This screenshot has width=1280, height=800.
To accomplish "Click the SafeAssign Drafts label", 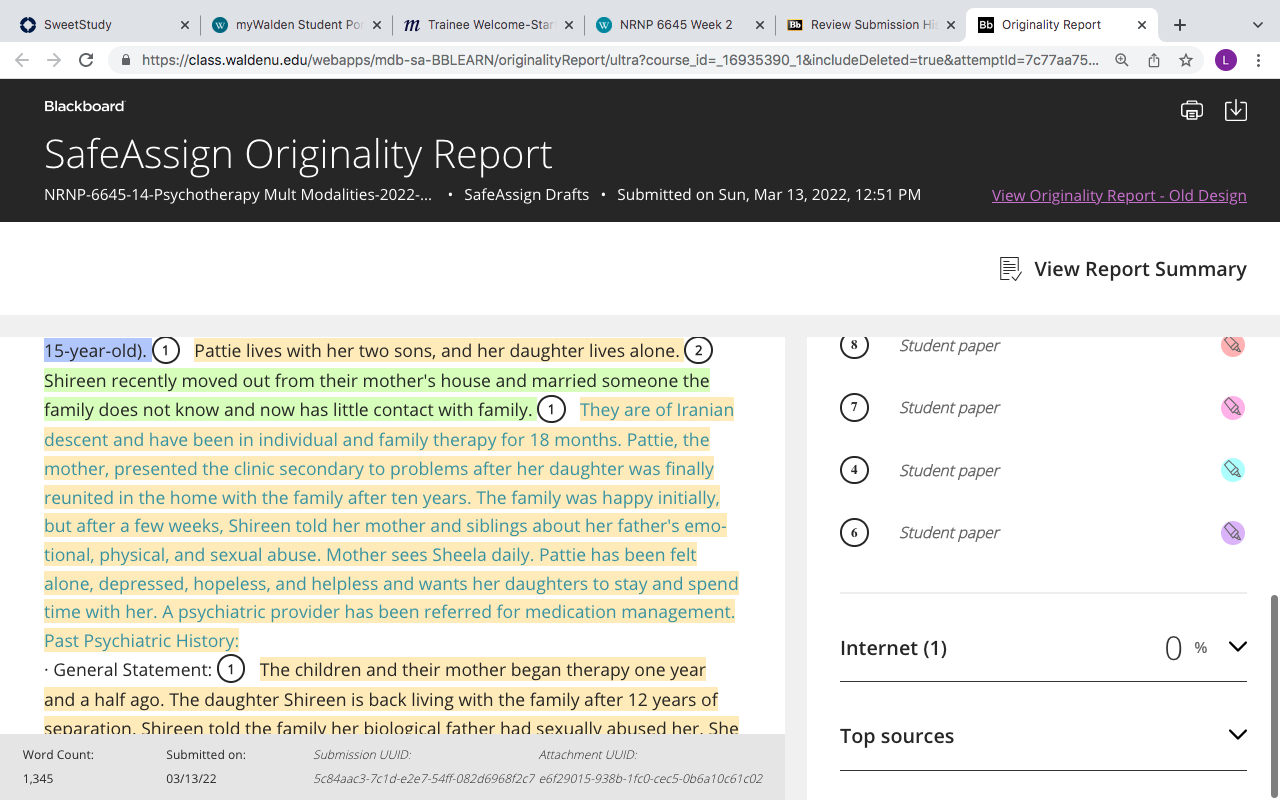I will tap(526, 195).
